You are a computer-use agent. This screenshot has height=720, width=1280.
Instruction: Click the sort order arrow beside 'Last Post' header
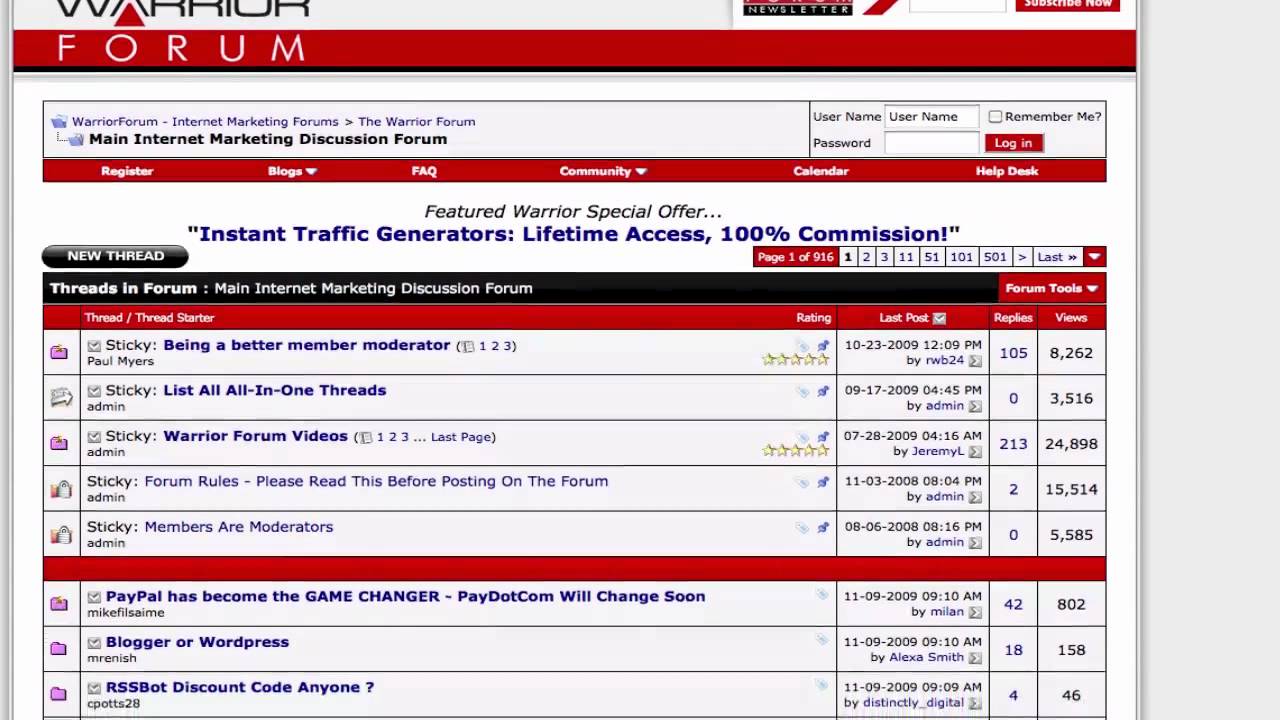pyautogui.click(x=939, y=318)
